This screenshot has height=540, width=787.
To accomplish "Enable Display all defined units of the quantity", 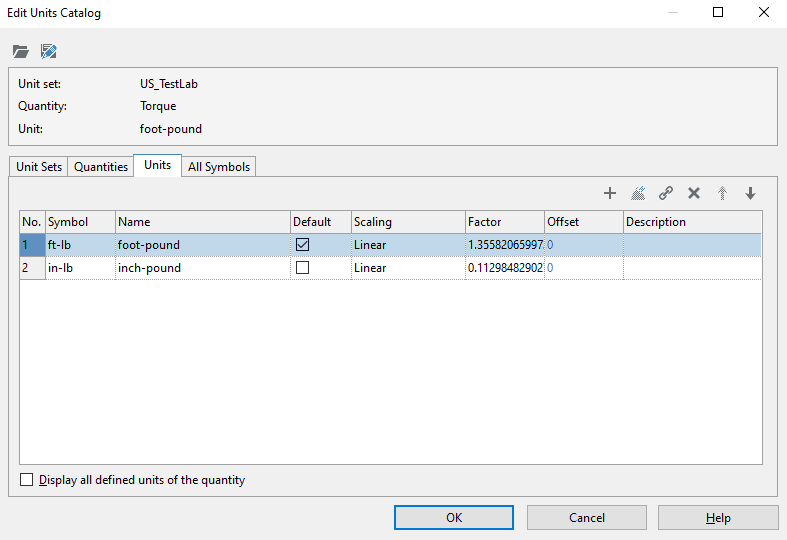I will click(27, 480).
